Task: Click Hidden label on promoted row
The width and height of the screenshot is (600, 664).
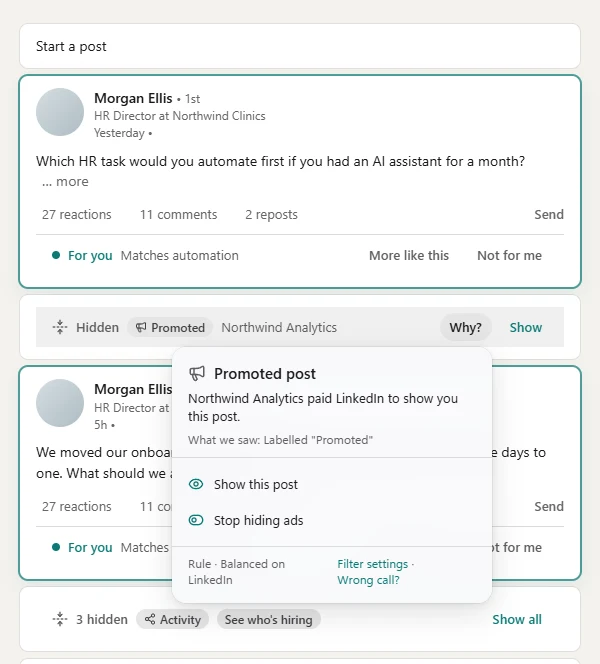Action: (97, 327)
